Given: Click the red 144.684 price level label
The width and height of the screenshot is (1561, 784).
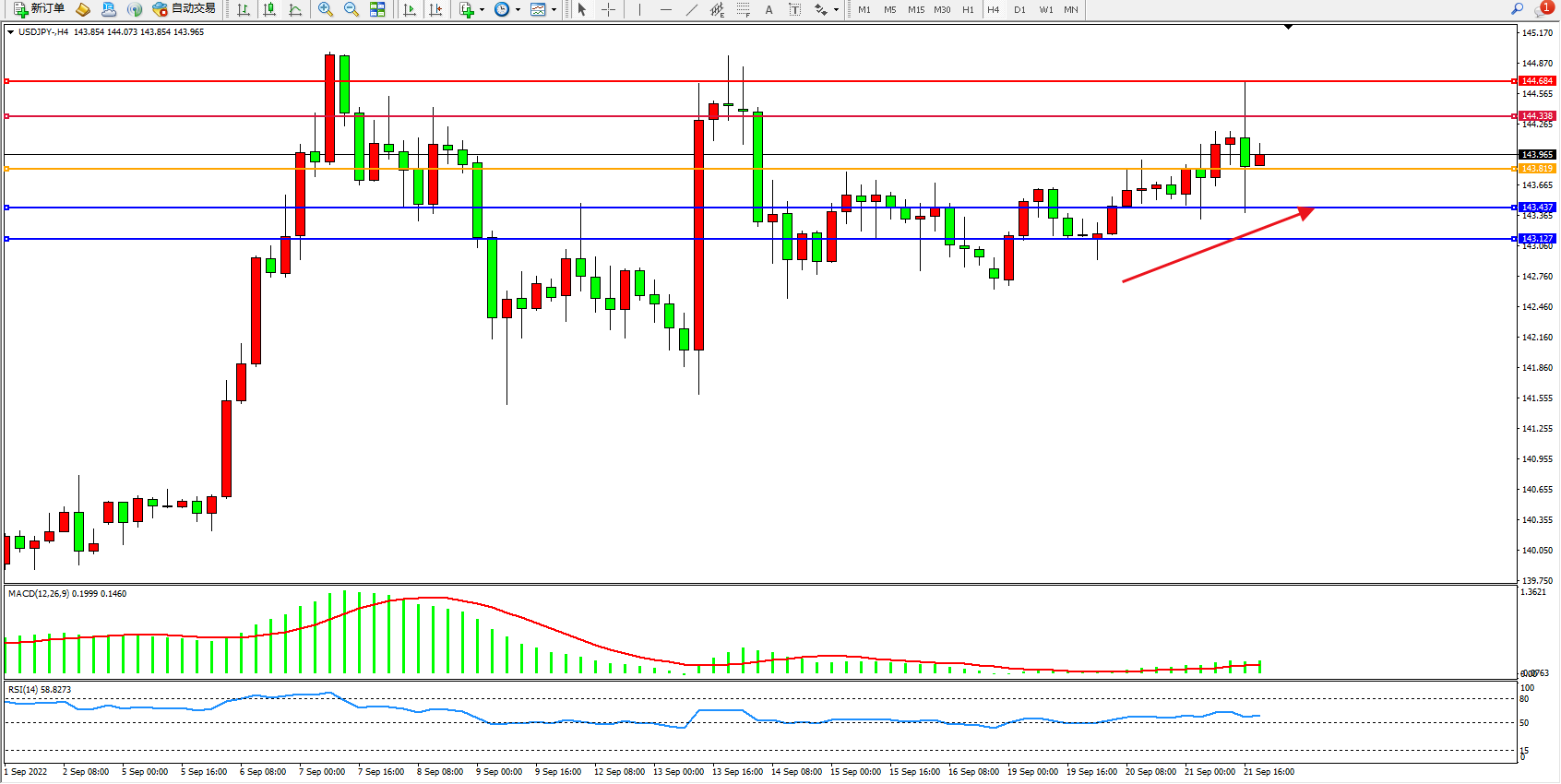Looking at the screenshot, I should pyautogui.click(x=1537, y=81).
